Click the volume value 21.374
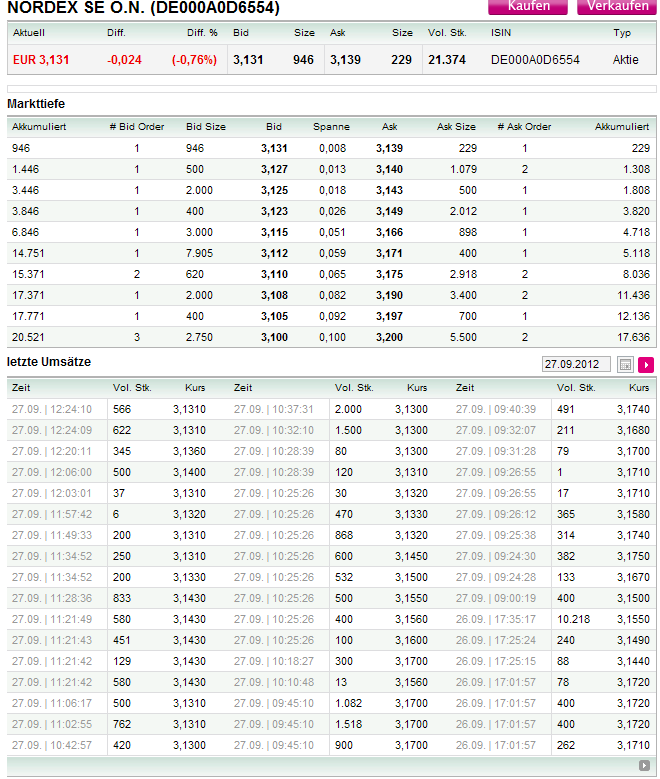The width and height of the screenshot is (660, 779). [x=447, y=60]
